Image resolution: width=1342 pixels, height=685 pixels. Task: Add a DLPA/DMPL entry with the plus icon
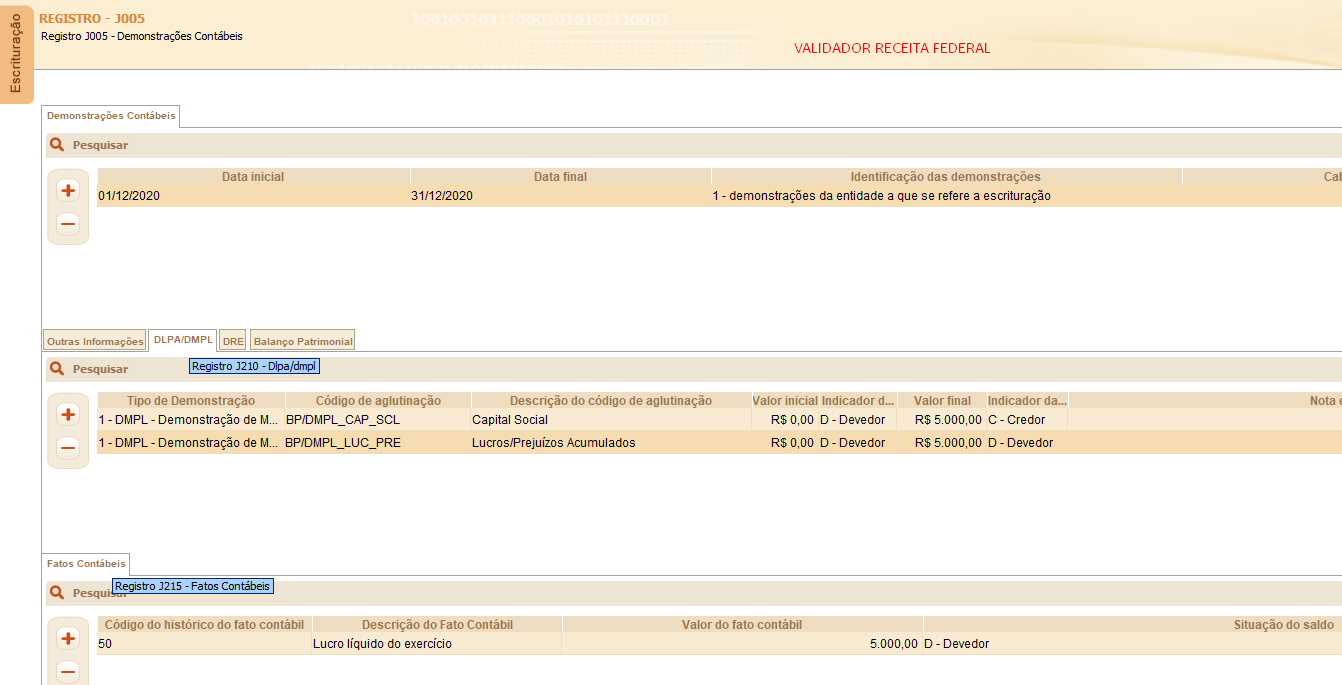click(67, 413)
